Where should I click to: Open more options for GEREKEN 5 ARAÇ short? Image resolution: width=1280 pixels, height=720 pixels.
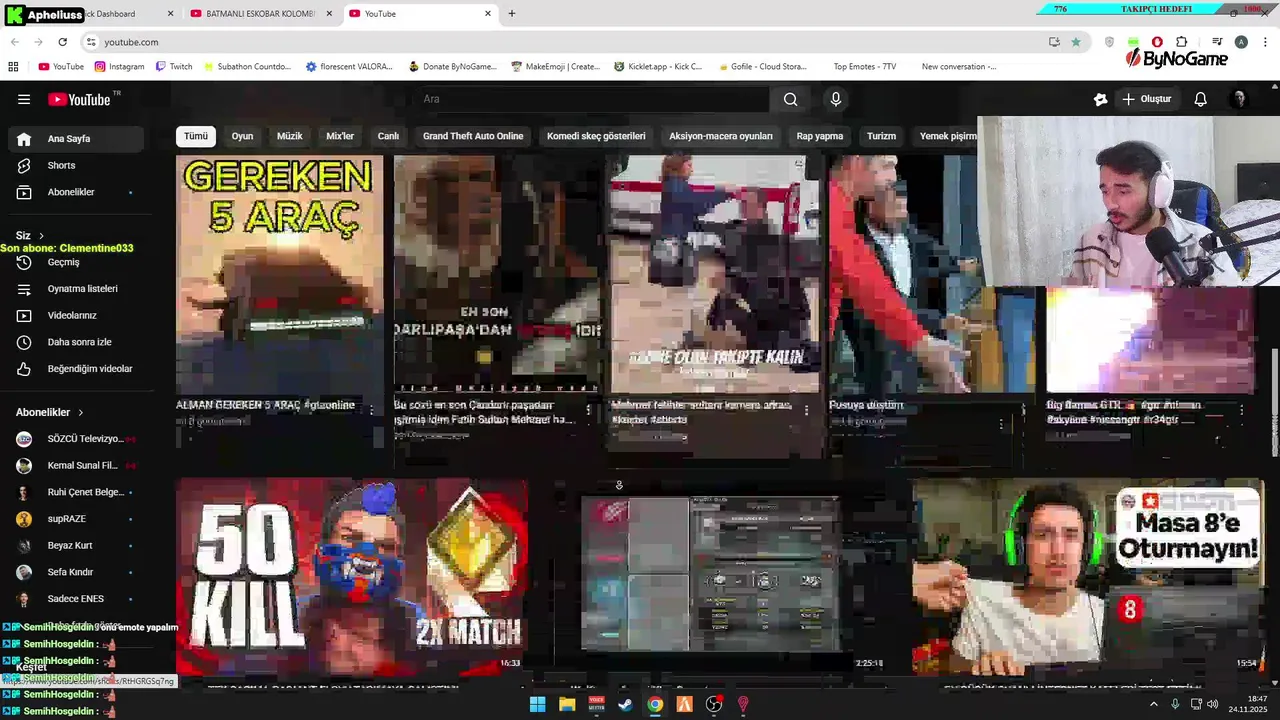pos(372,410)
